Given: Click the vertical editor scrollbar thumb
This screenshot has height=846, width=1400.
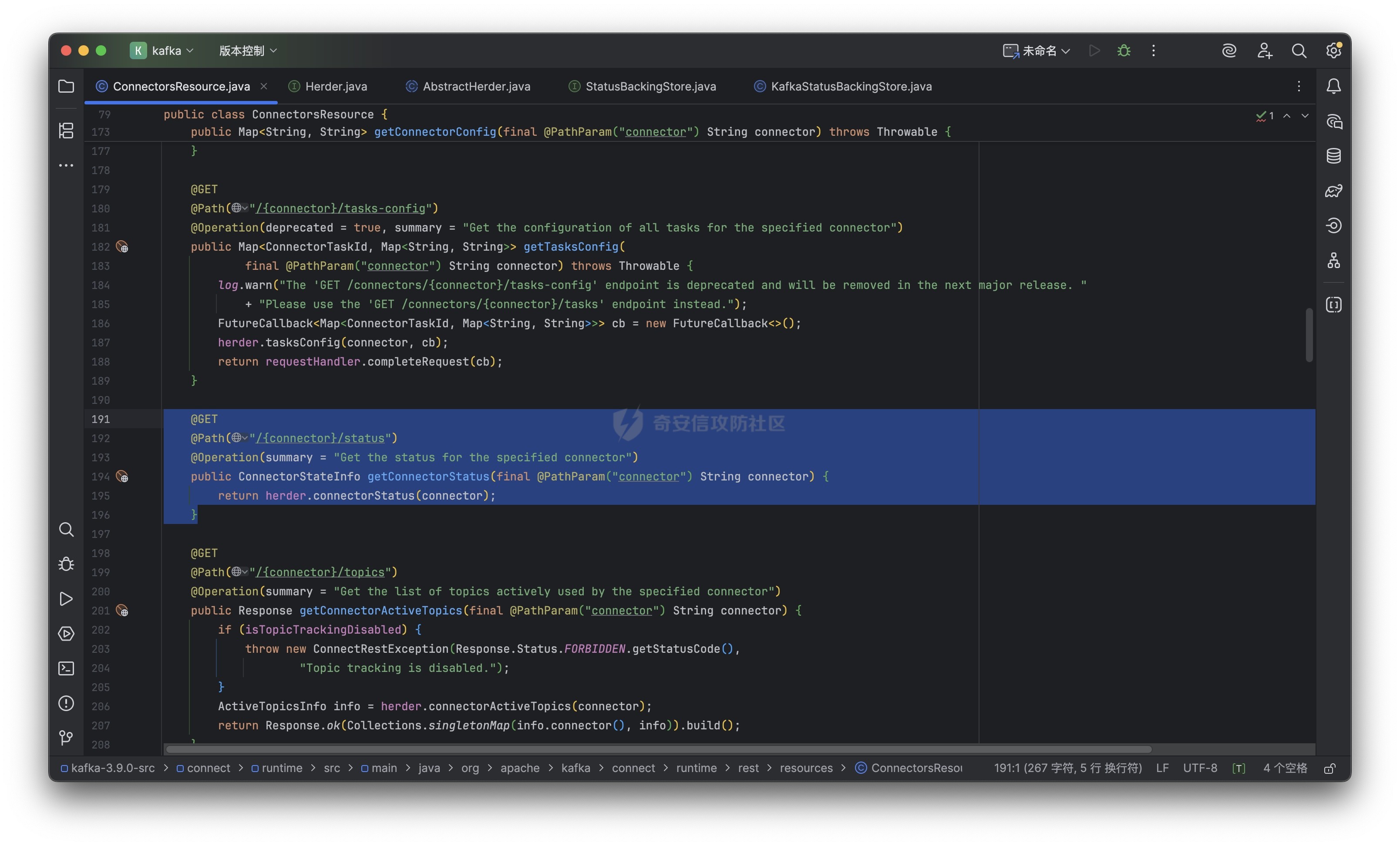Looking at the screenshot, I should [1309, 335].
